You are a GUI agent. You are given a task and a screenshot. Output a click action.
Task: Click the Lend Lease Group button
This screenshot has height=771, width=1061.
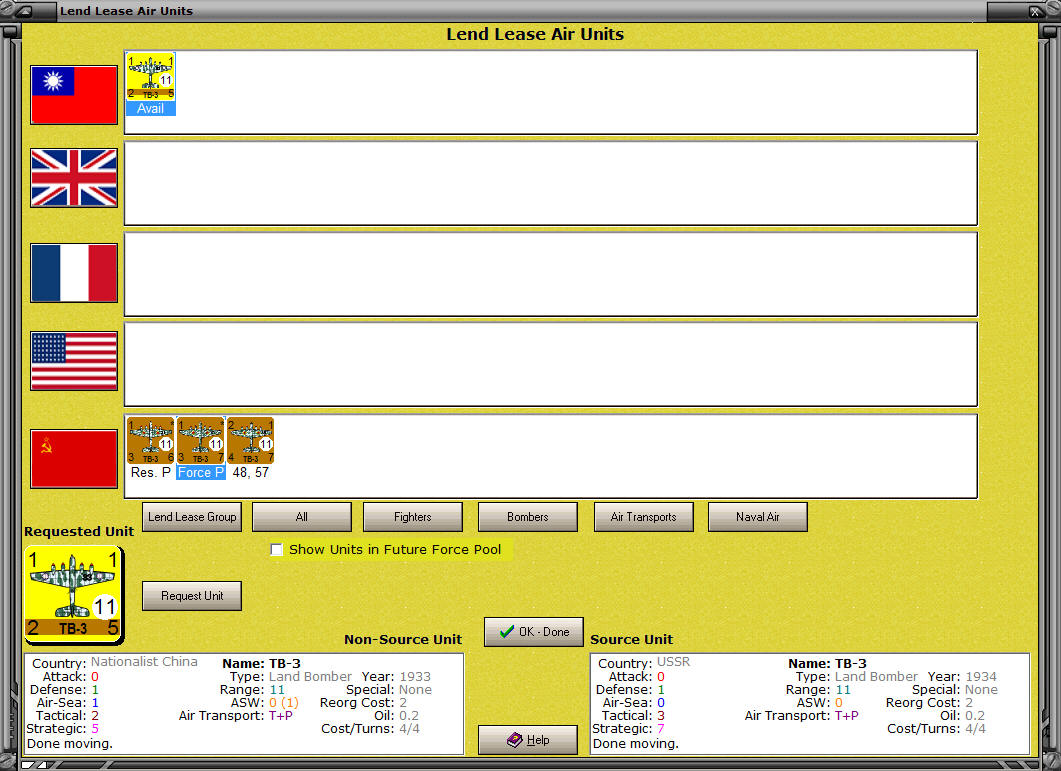click(x=192, y=517)
